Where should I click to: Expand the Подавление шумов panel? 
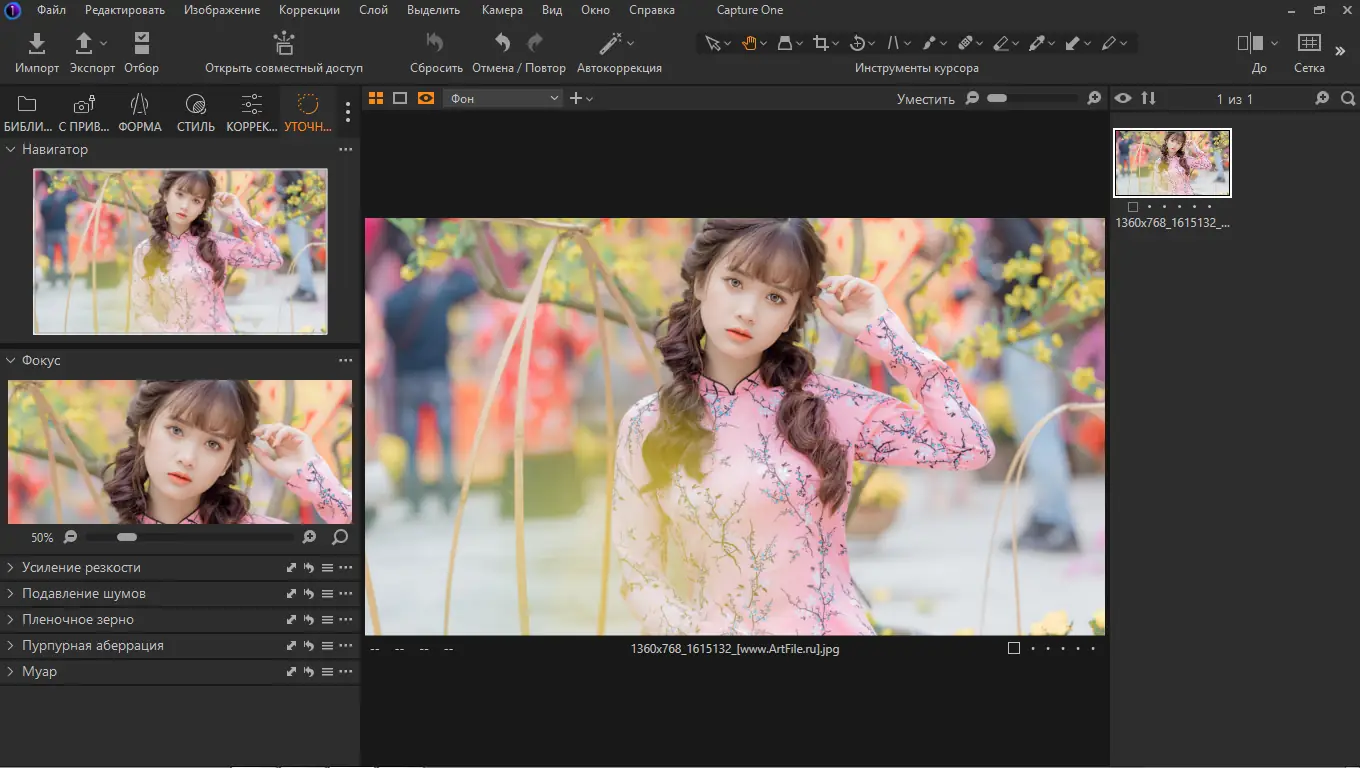[83, 593]
